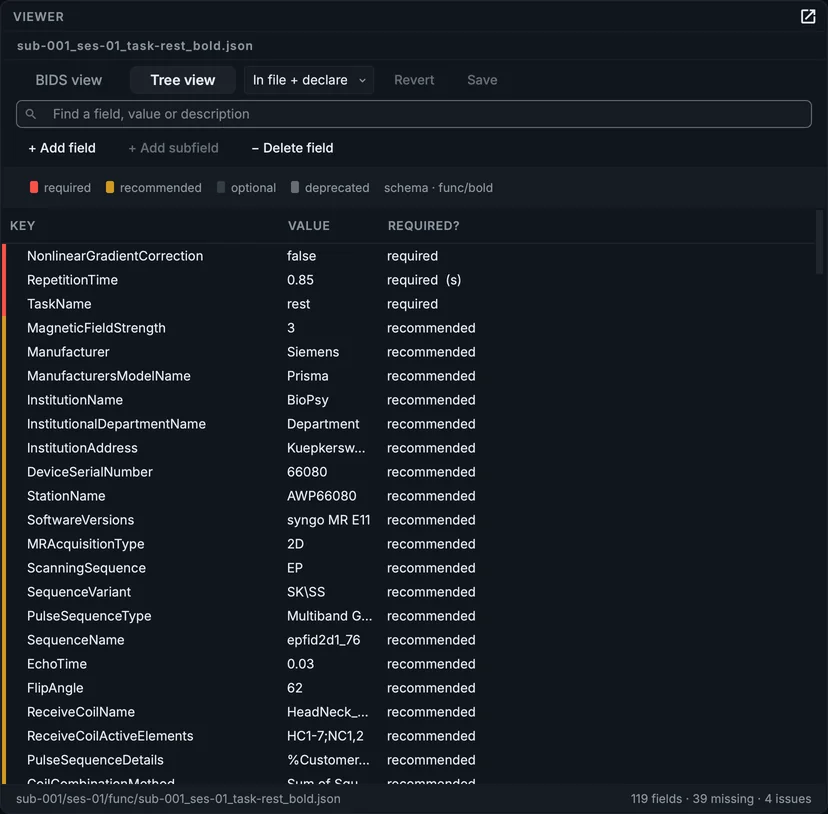Select the NonlinearGradientCorrection row key
Screen dimensions: 828x814
click(115, 256)
